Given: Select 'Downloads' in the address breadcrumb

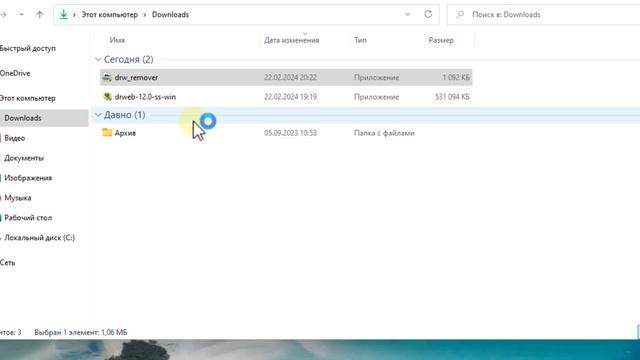Looking at the screenshot, I should tap(170, 15).
